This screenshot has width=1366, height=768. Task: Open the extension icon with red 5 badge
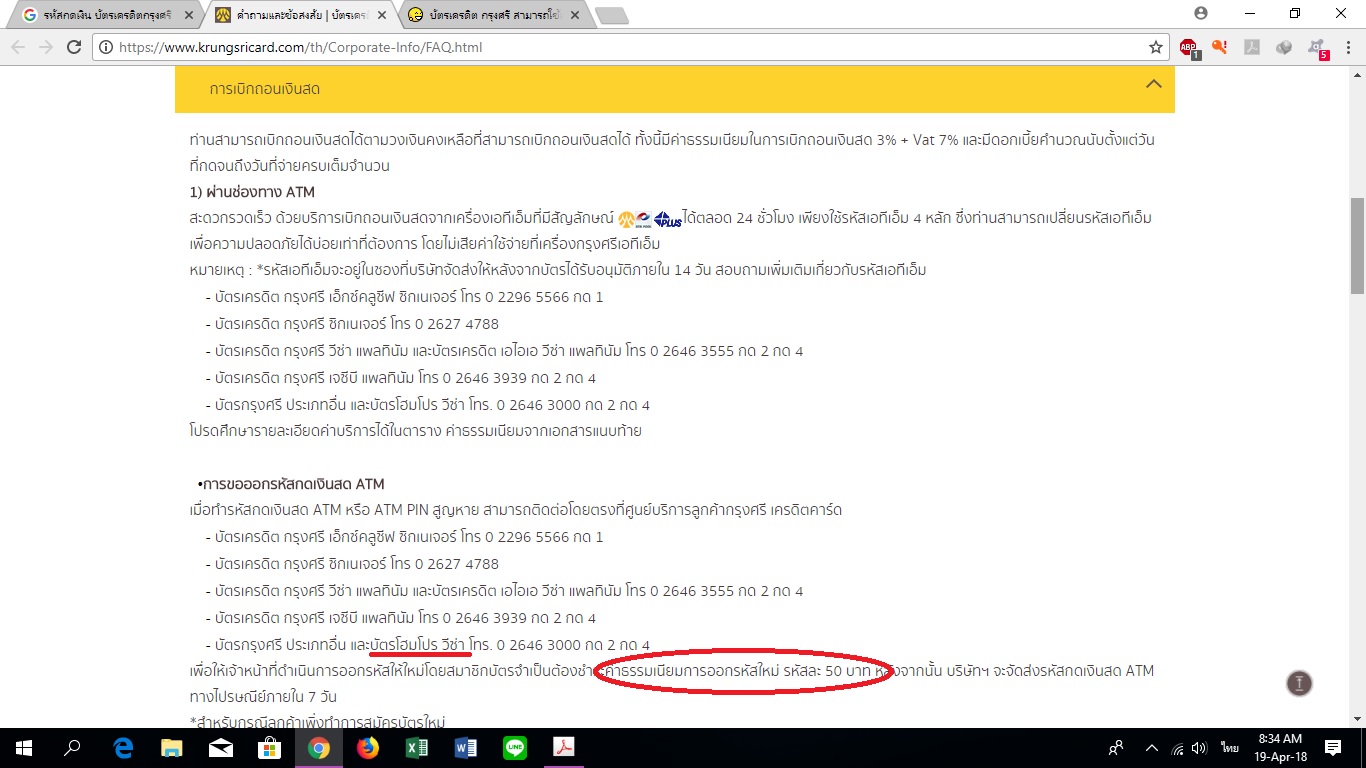(1318, 47)
